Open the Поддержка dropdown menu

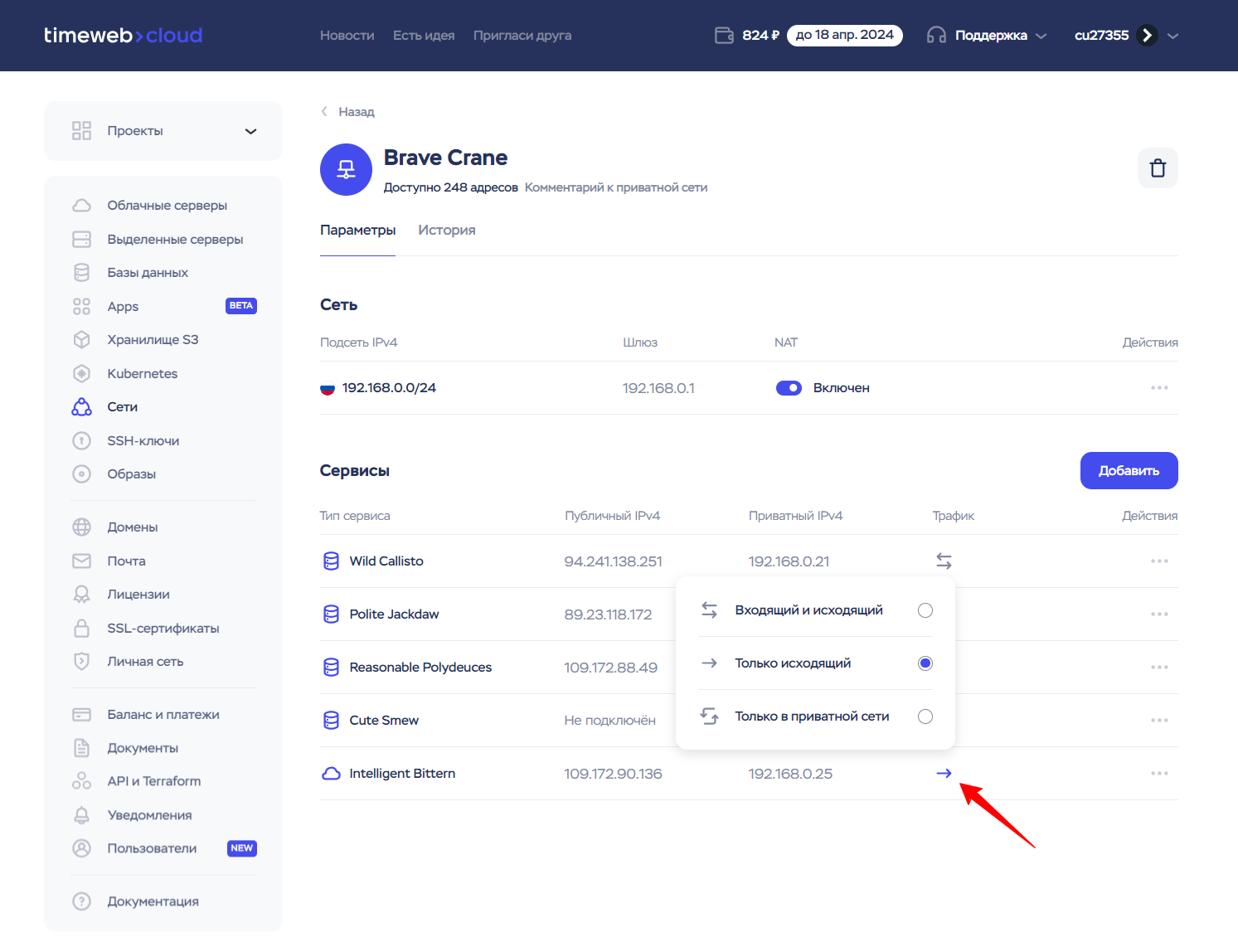coord(987,35)
